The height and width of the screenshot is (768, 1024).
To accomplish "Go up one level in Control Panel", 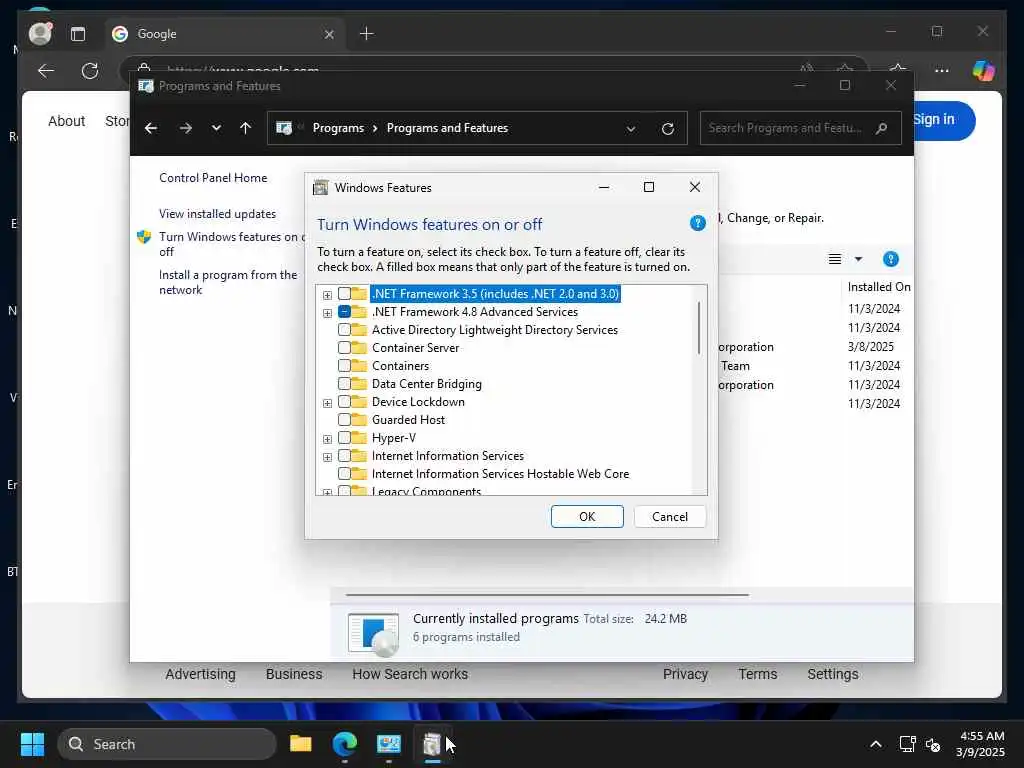I will click(245, 128).
